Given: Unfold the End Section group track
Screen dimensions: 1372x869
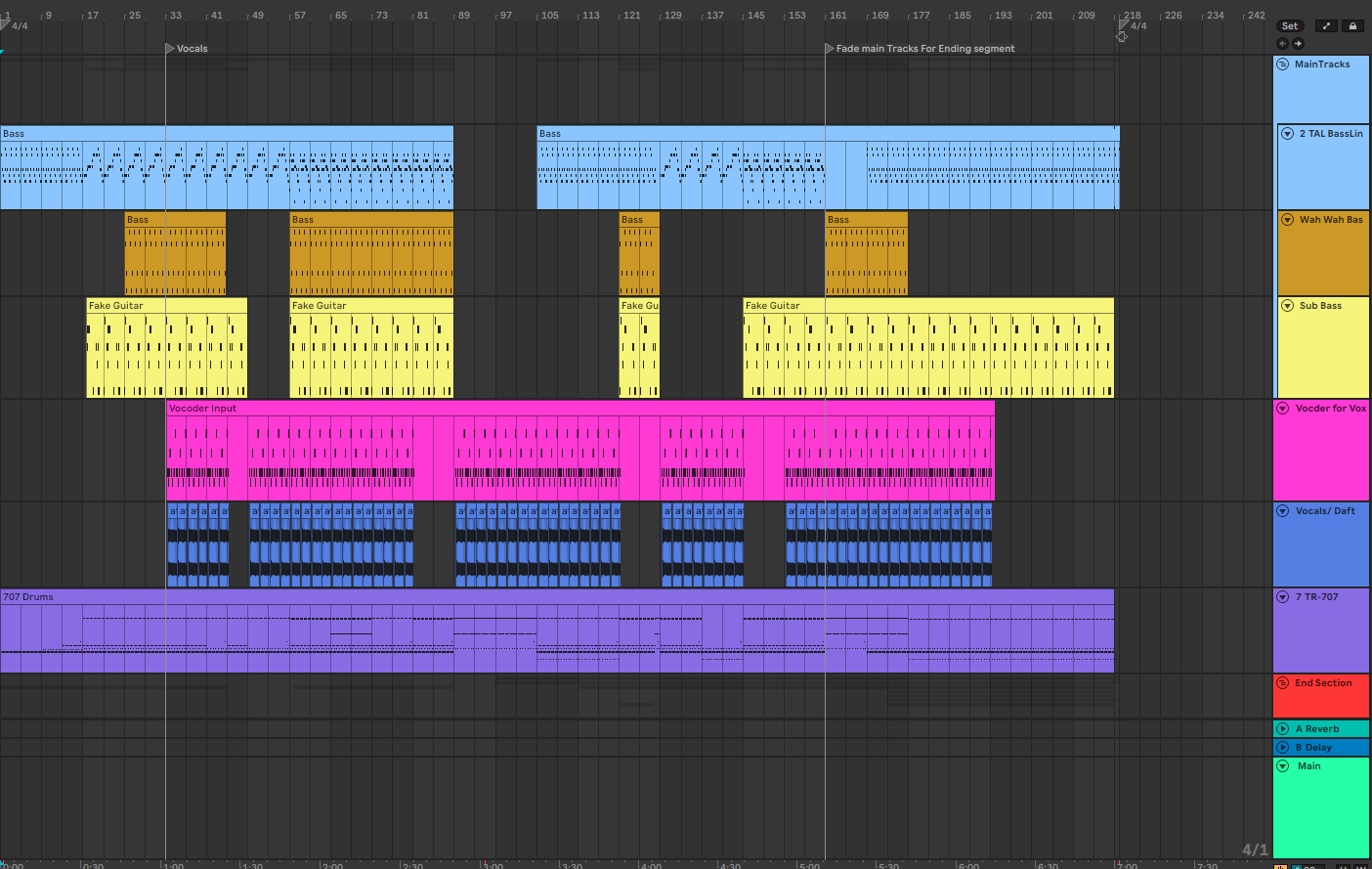Looking at the screenshot, I should (x=1283, y=682).
